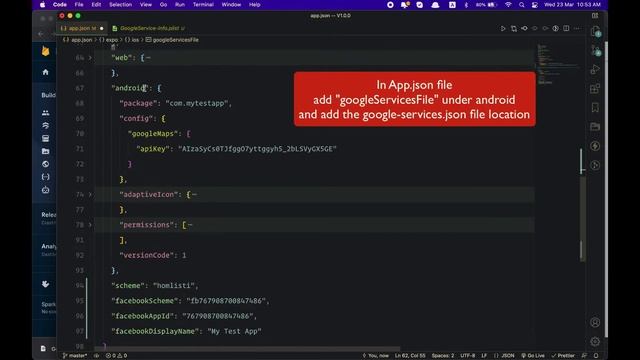Open Firebase Realtime Database icon in sidebar

click(x=45, y=138)
